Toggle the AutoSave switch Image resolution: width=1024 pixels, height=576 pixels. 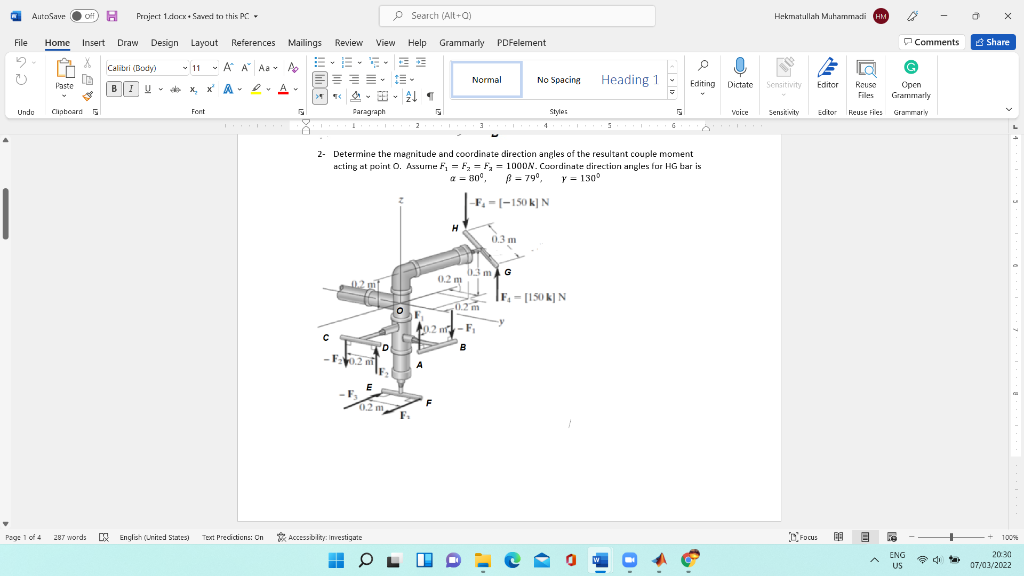click(x=82, y=16)
